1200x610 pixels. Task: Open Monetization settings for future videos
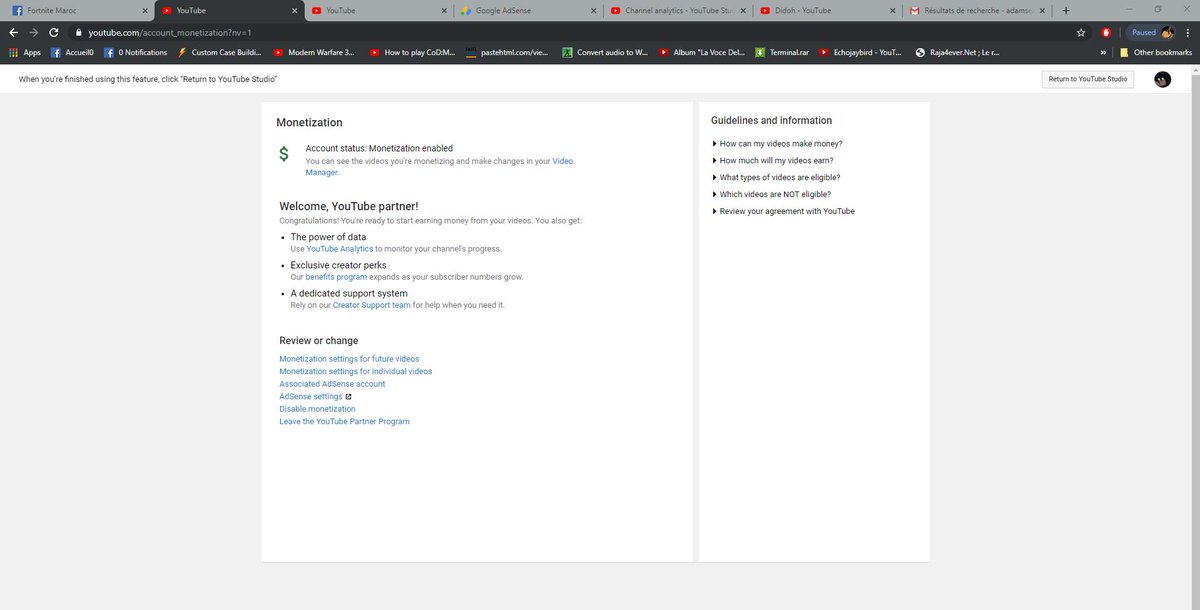click(349, 359)
